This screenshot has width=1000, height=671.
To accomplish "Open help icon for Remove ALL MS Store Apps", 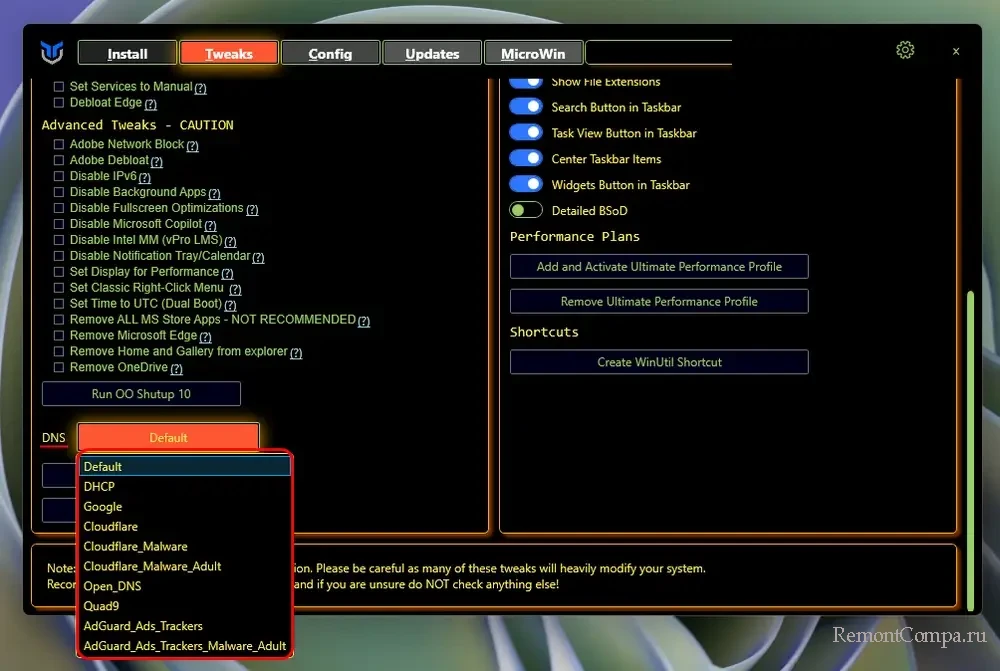I will pyautogui.click(x=364, y=321).
